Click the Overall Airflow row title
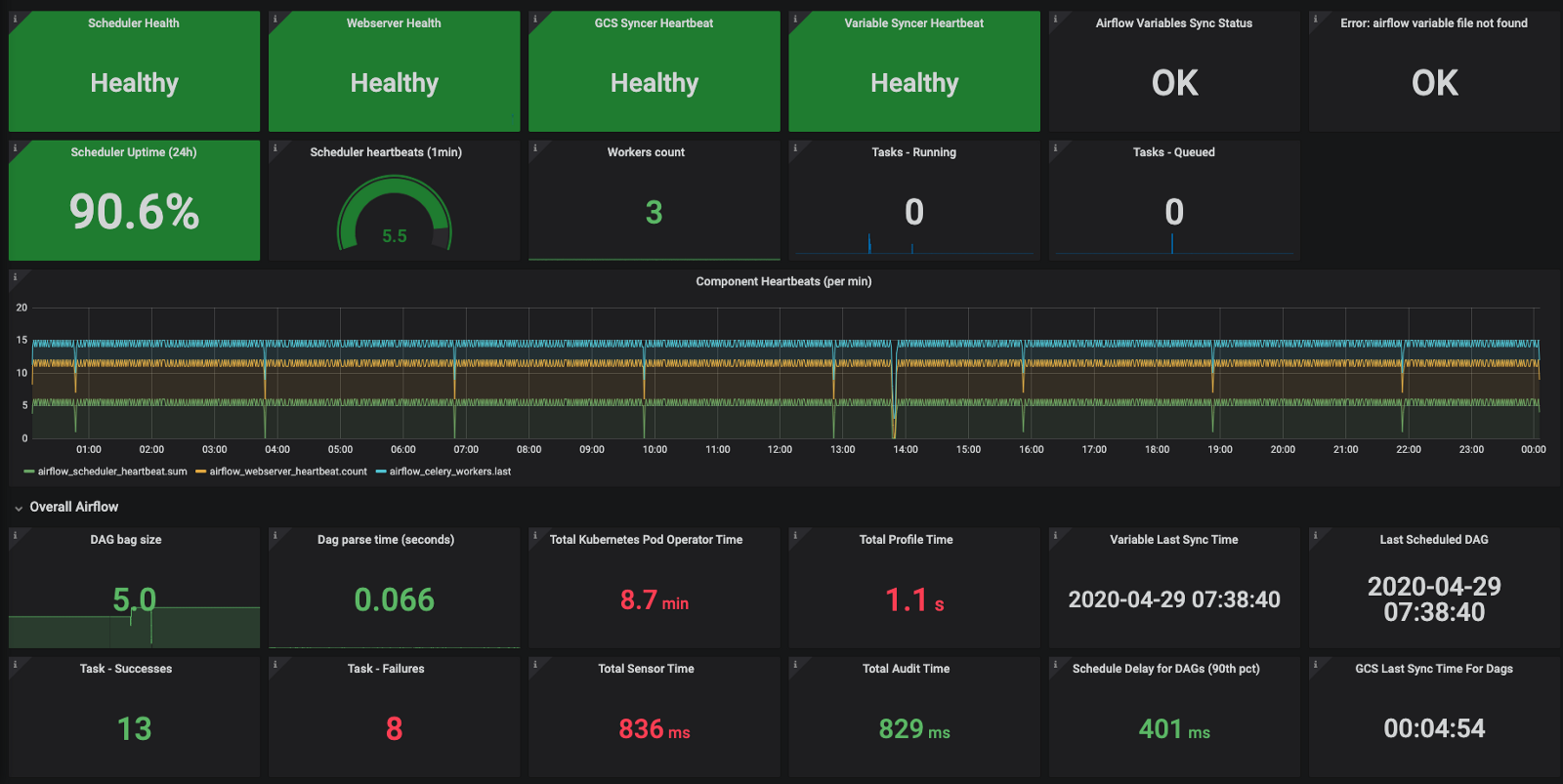This screenshot has height=784, width=1563. 74,507
